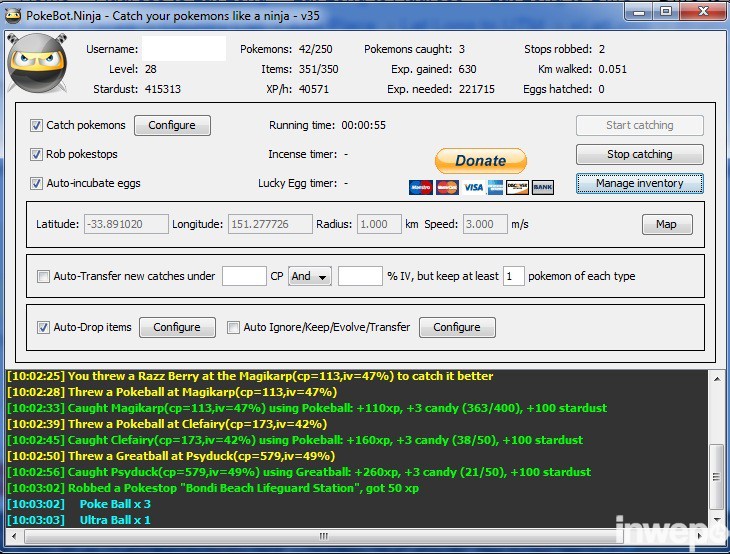730x554 pixels.
Task: Select log line "Robbed a Pokestop" Bondi Beach
Action: pyautogui.click(x=213, y=488)
